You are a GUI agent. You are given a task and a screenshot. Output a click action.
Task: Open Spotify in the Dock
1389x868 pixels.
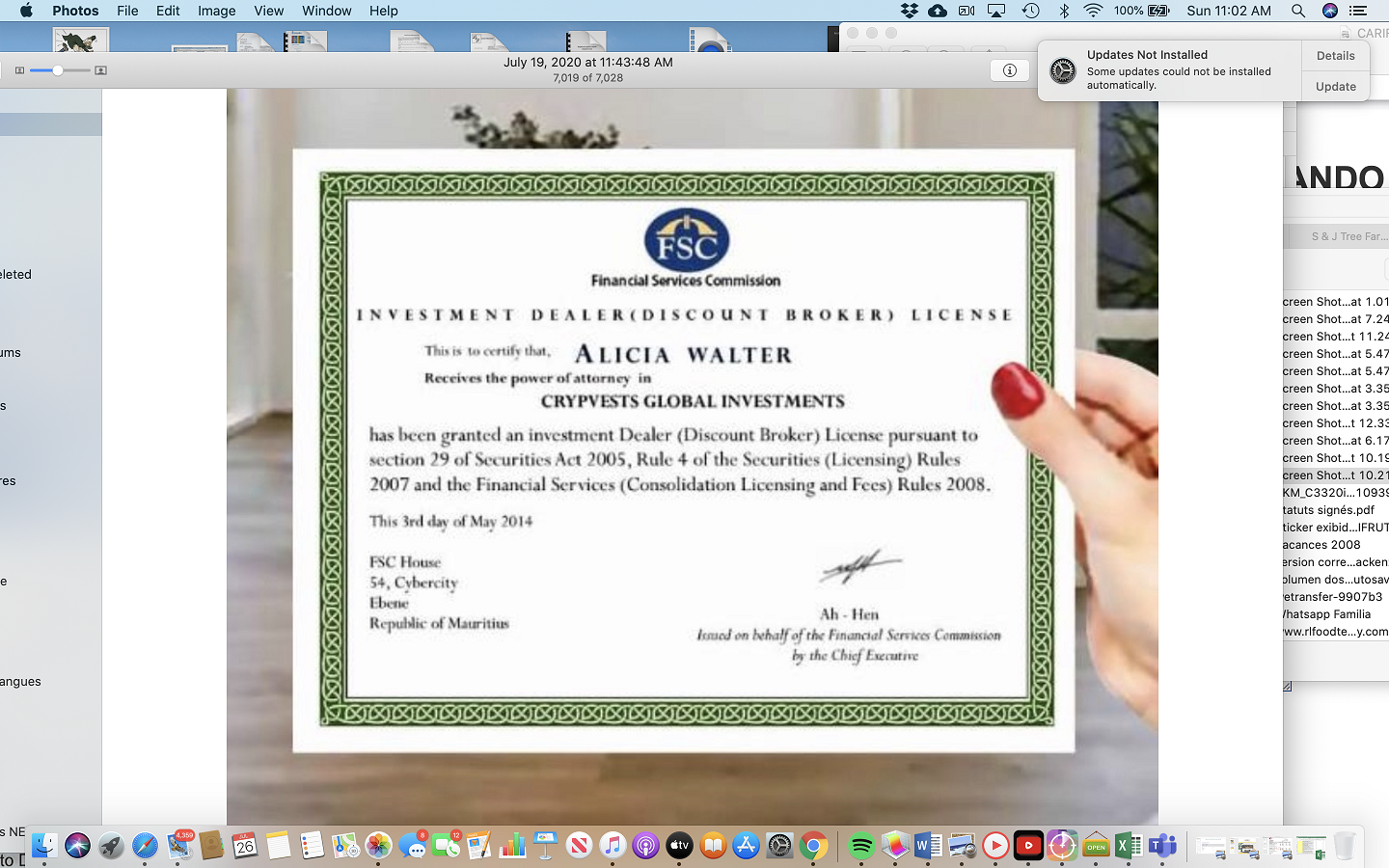tap(861, 846)
